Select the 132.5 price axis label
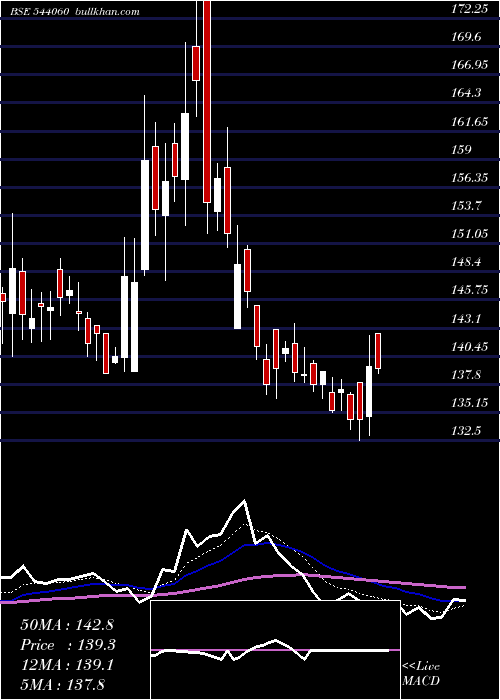Viewport: 500px width, 700px height. click(x=467, y=431)
